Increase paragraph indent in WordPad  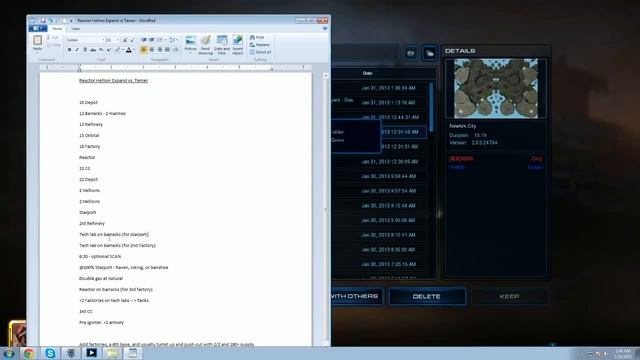click(x=151, y=40)
